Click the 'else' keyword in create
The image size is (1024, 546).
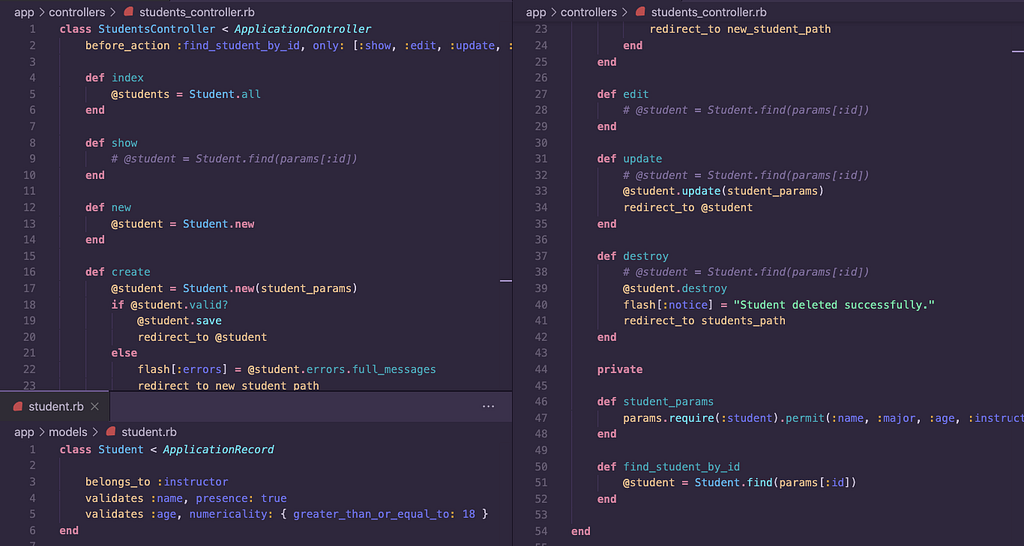click(x=124, y=353)
